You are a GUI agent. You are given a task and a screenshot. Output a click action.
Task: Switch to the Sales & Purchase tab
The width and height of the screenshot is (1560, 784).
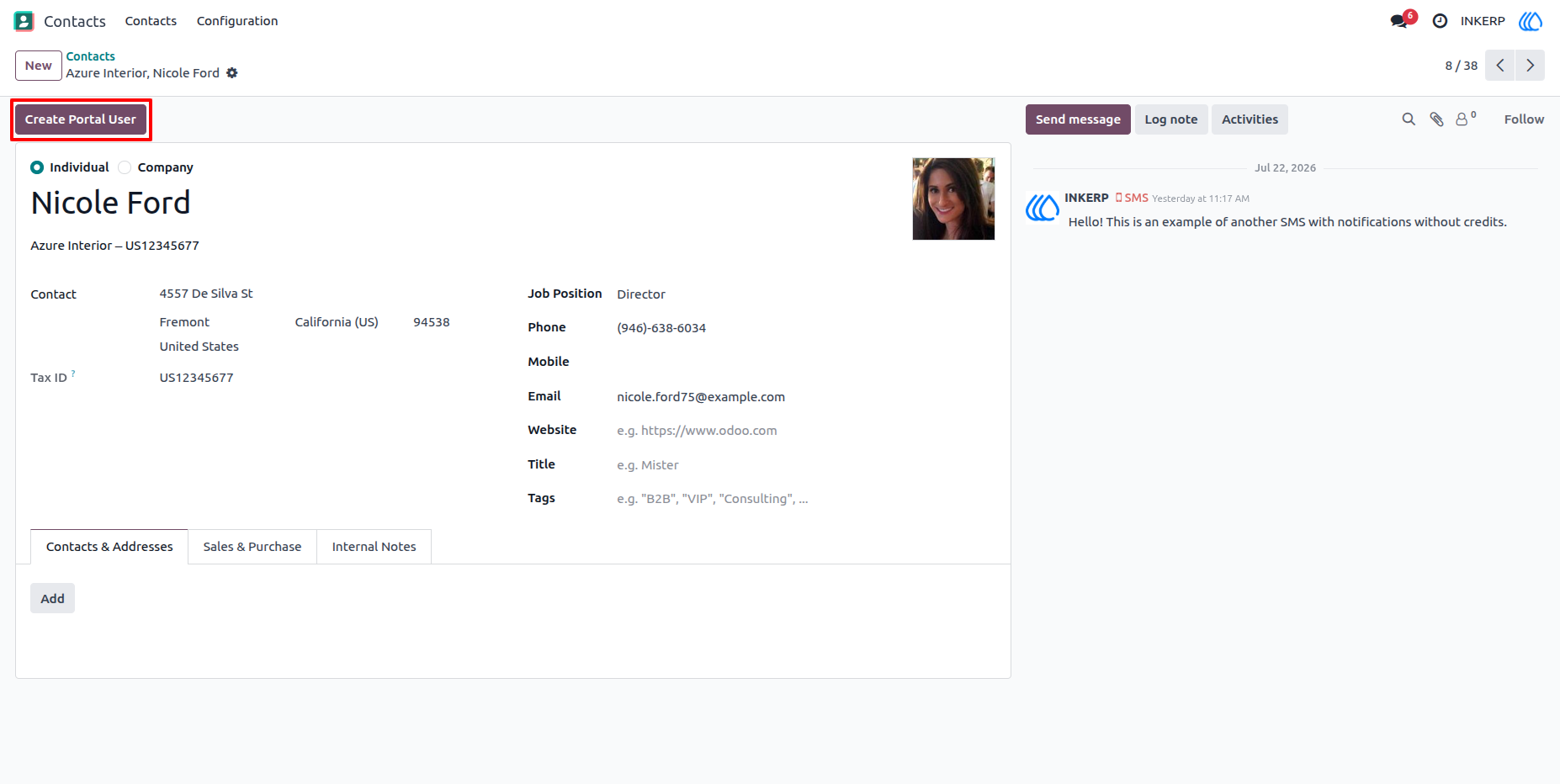click(x=252, y=547)
